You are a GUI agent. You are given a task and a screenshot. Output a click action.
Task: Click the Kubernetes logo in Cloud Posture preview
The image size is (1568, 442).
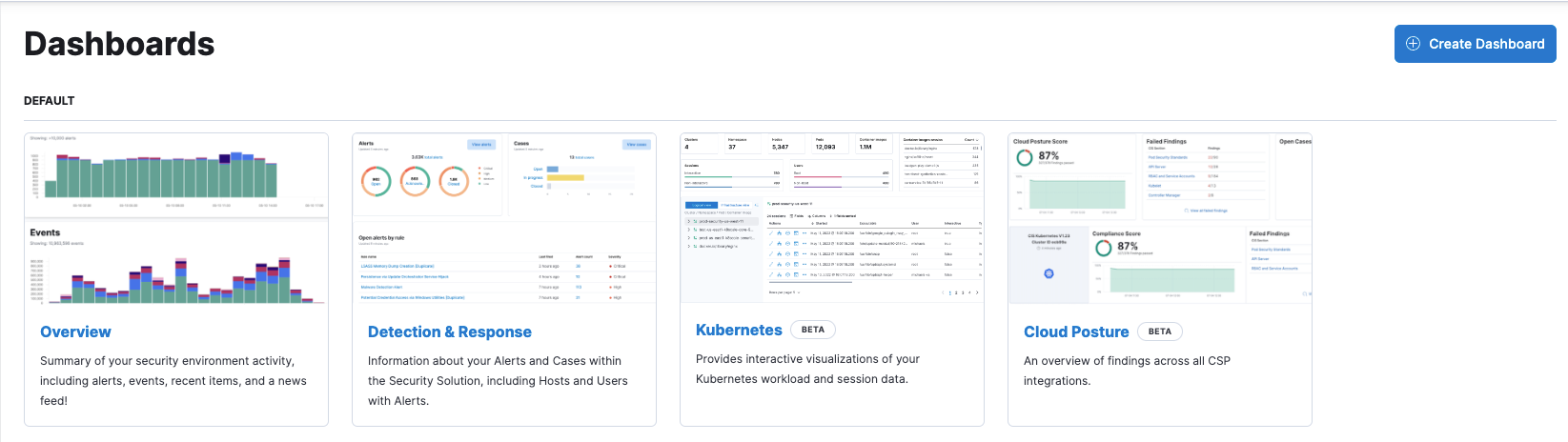(x=1049, y=273)
